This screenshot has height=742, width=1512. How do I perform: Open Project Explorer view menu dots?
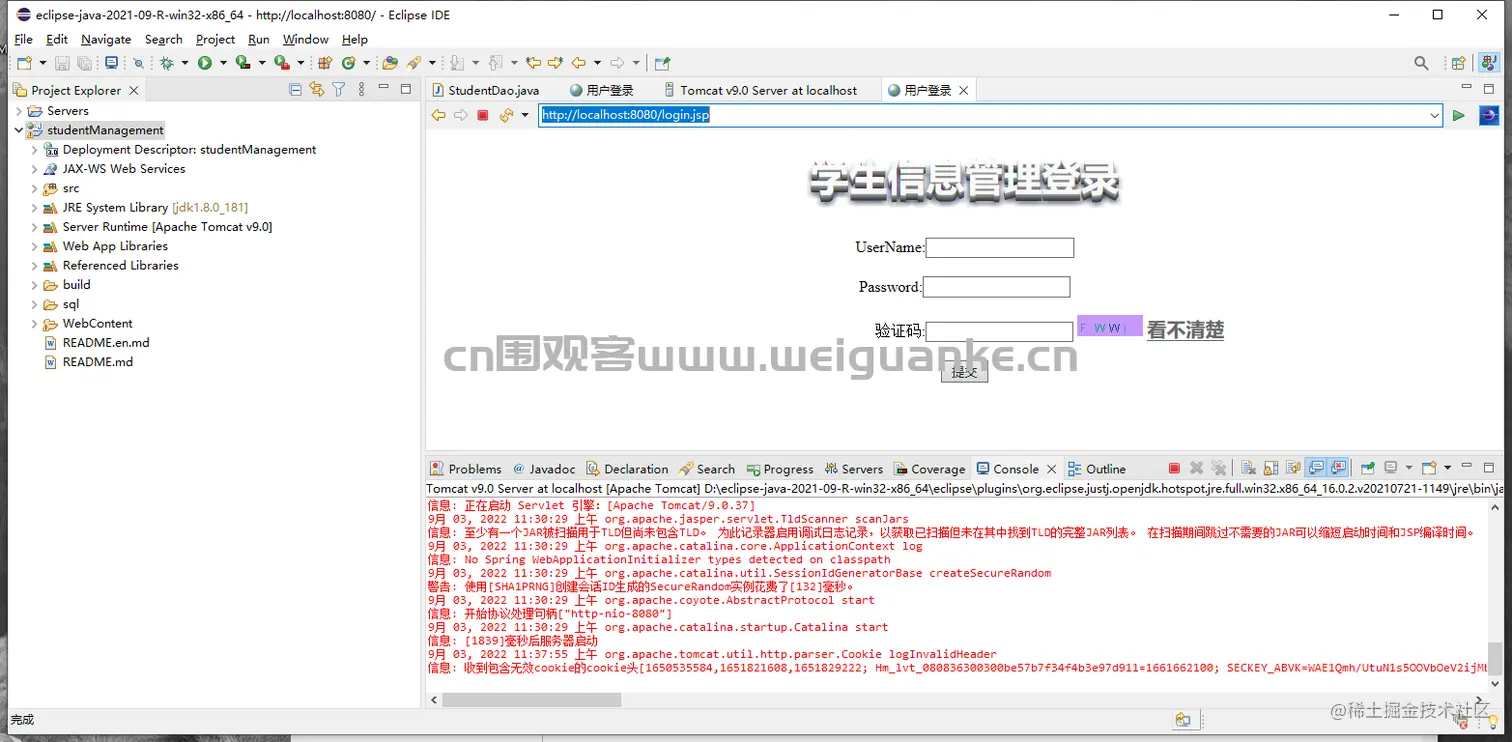point(361,89)
